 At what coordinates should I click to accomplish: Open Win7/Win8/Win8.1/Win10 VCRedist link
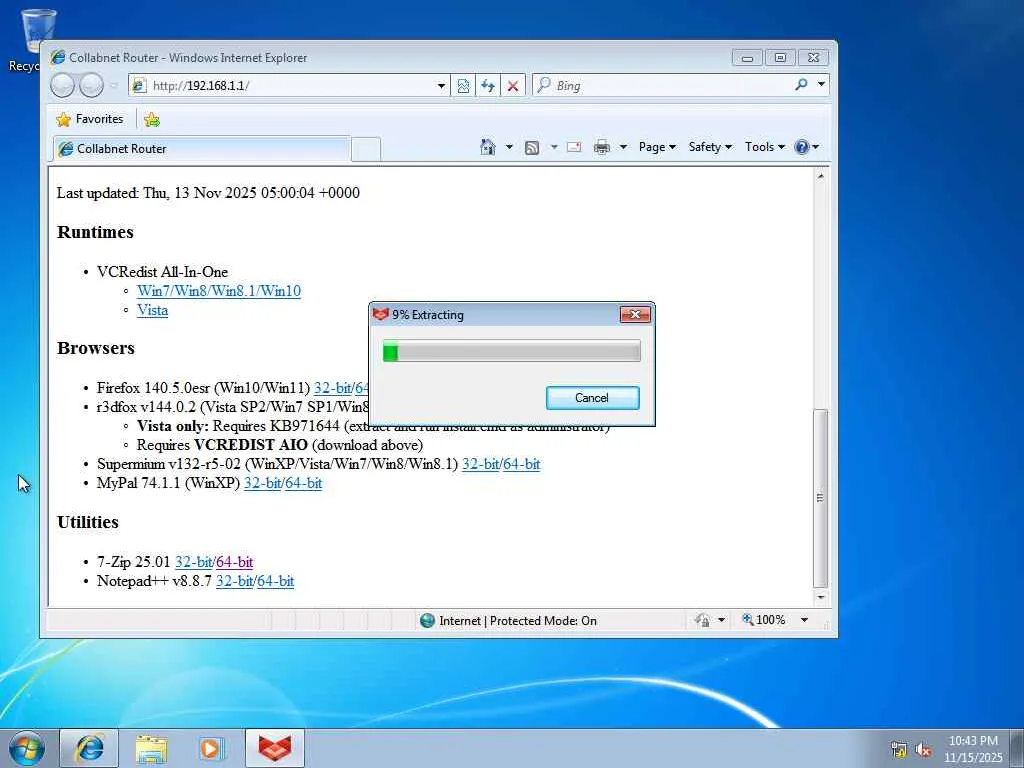point(219,291)
